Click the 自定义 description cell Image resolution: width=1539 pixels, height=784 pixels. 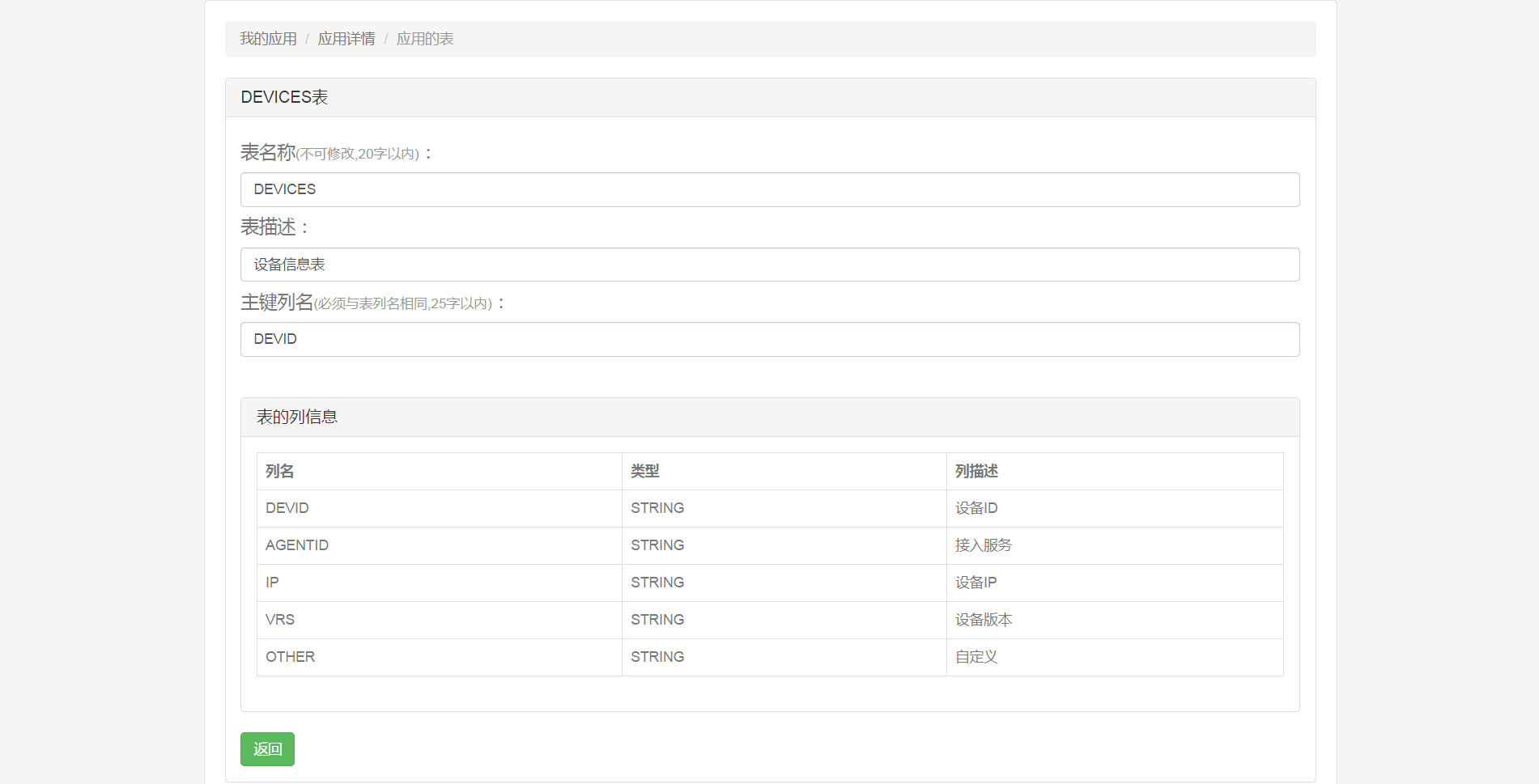[976, 657]
